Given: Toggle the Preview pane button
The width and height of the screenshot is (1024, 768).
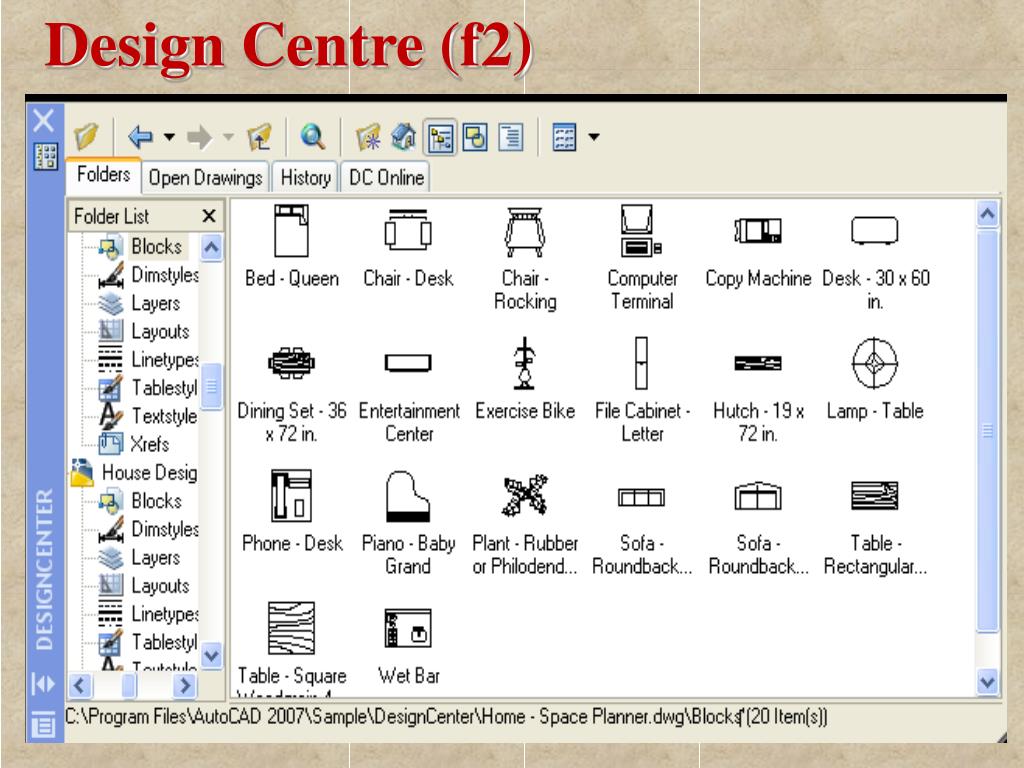Looking at the screenshot, I should [475, 136].
